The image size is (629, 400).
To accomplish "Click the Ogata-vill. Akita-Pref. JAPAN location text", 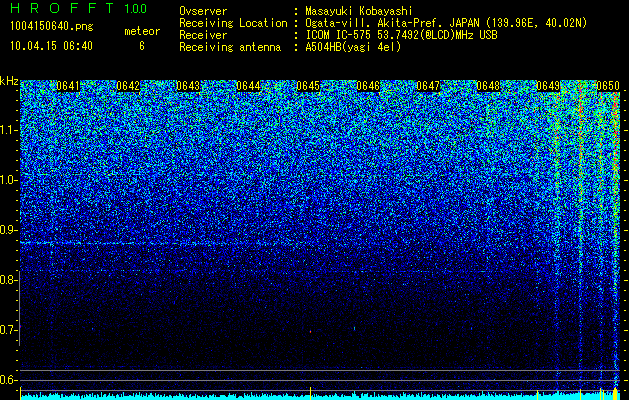I will click(x=446, y=23).
